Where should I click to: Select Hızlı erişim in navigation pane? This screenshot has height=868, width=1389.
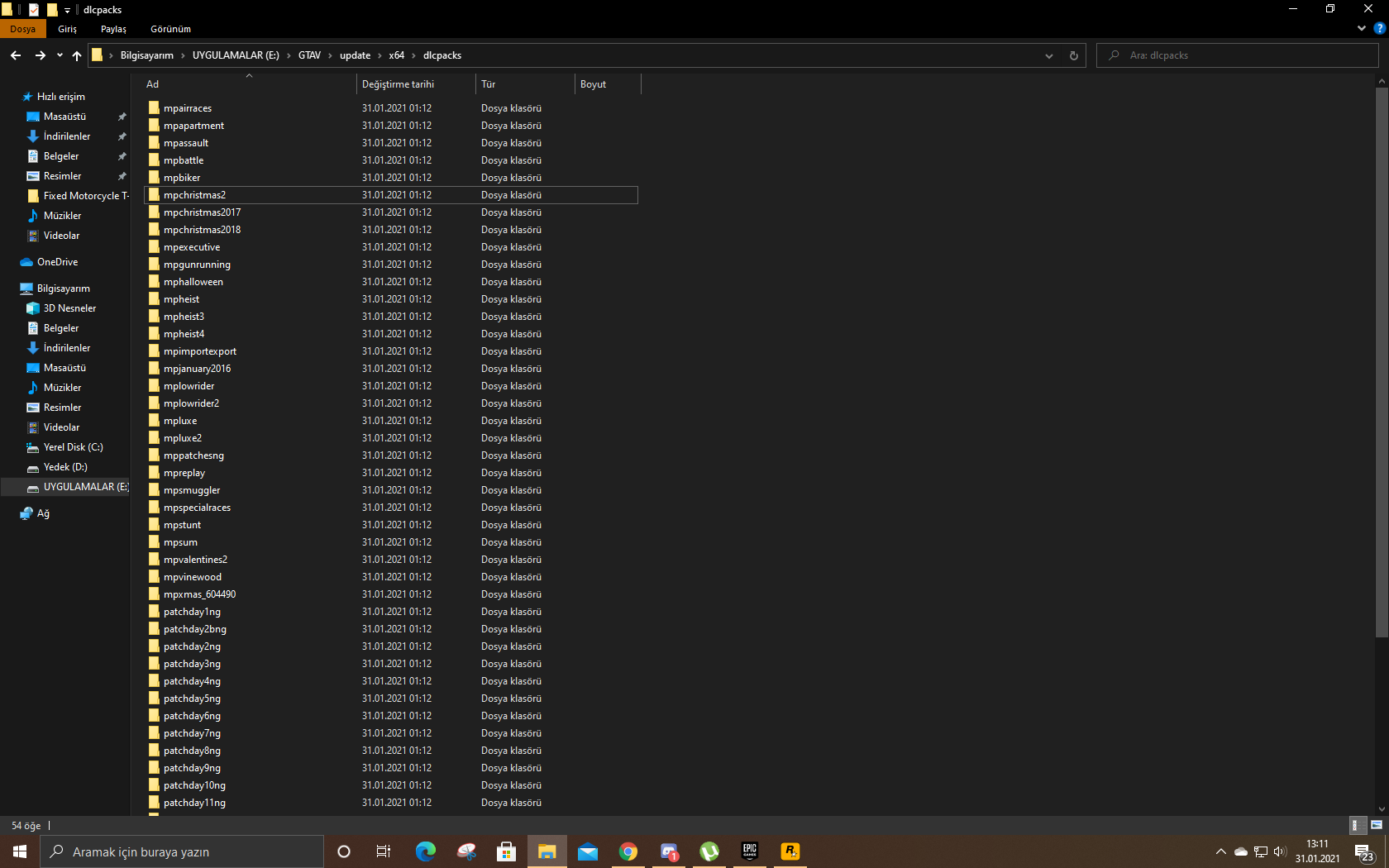60,97
